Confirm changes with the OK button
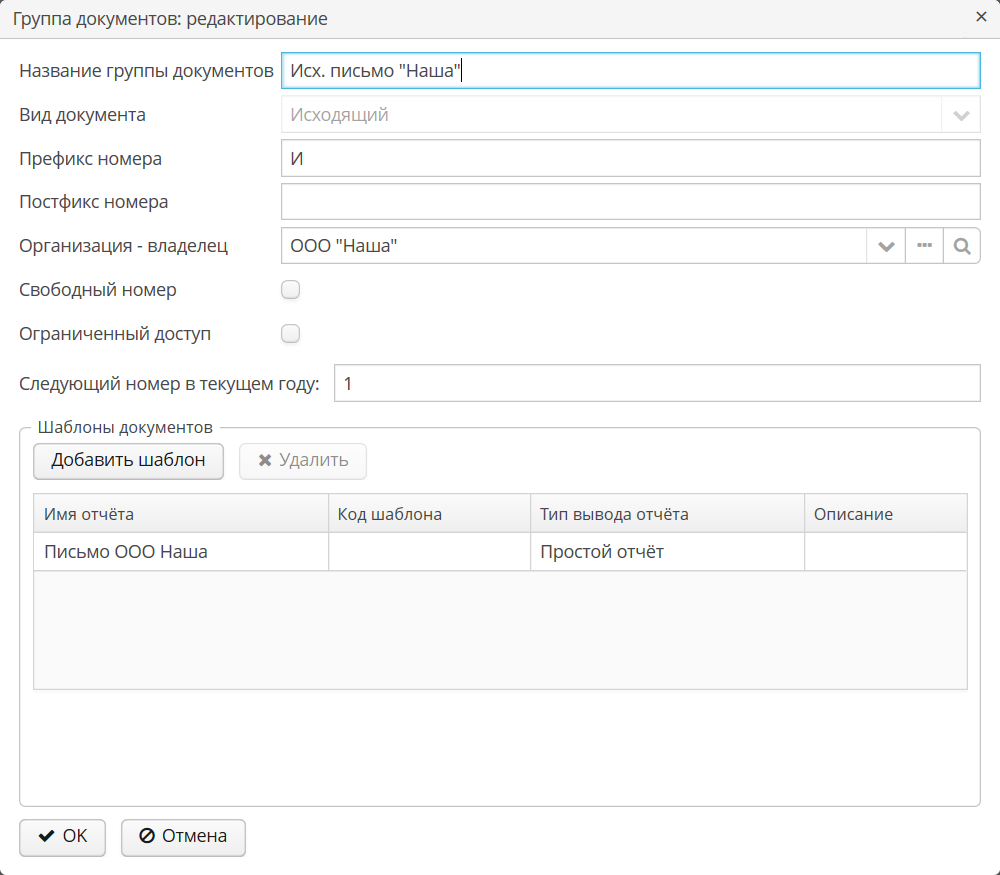 62,836
